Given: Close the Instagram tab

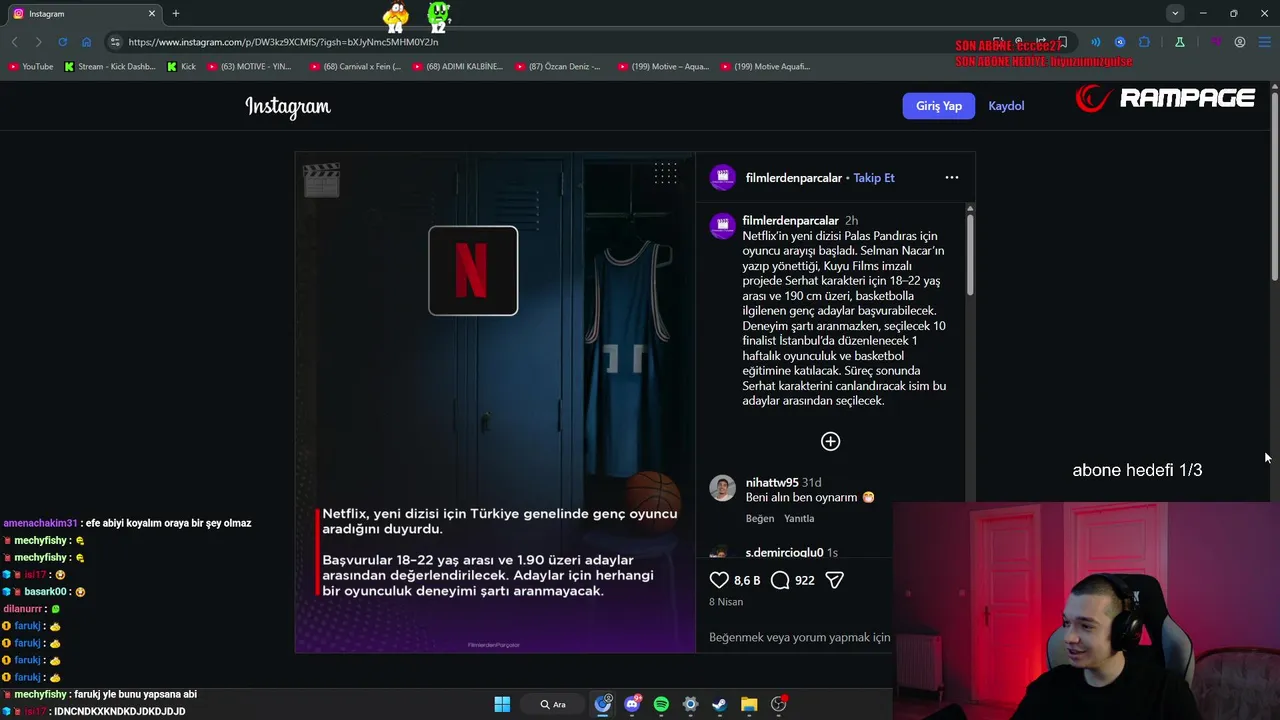Looking at the screenshot, I should (x=152, y=14).
